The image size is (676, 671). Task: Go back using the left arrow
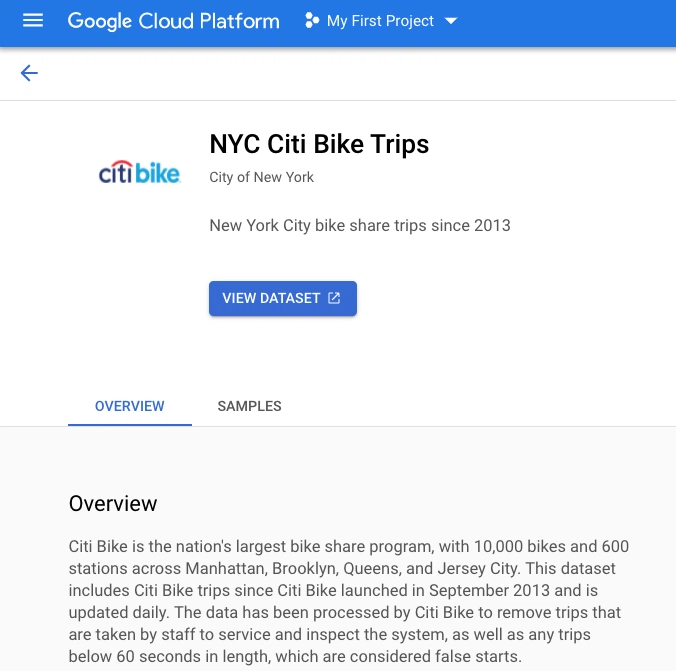(29, 73)
